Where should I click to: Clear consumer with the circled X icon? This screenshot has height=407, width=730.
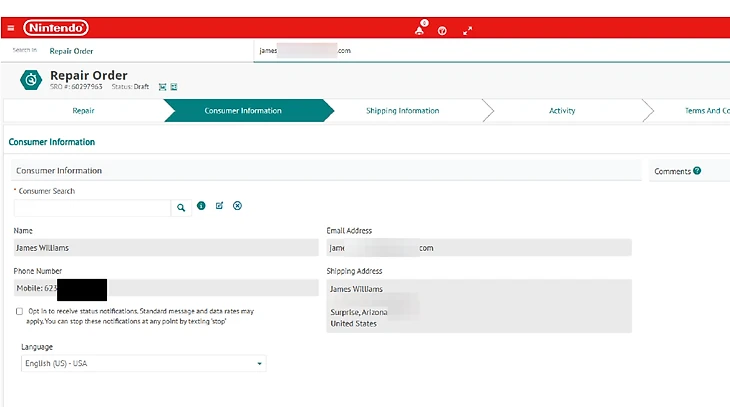pyautogui.click(x=237, y=206)
